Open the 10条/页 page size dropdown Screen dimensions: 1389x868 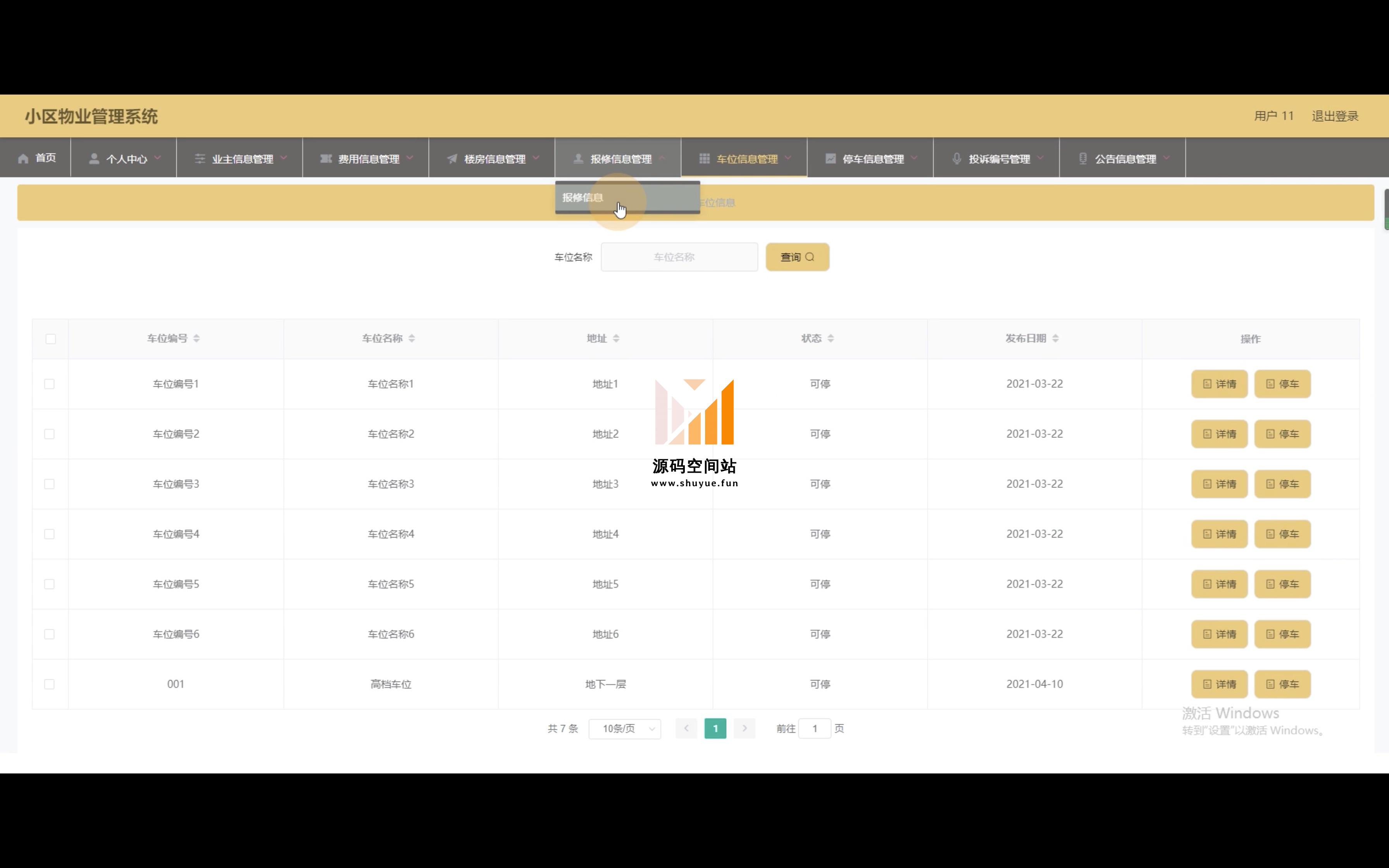(624, 728)
